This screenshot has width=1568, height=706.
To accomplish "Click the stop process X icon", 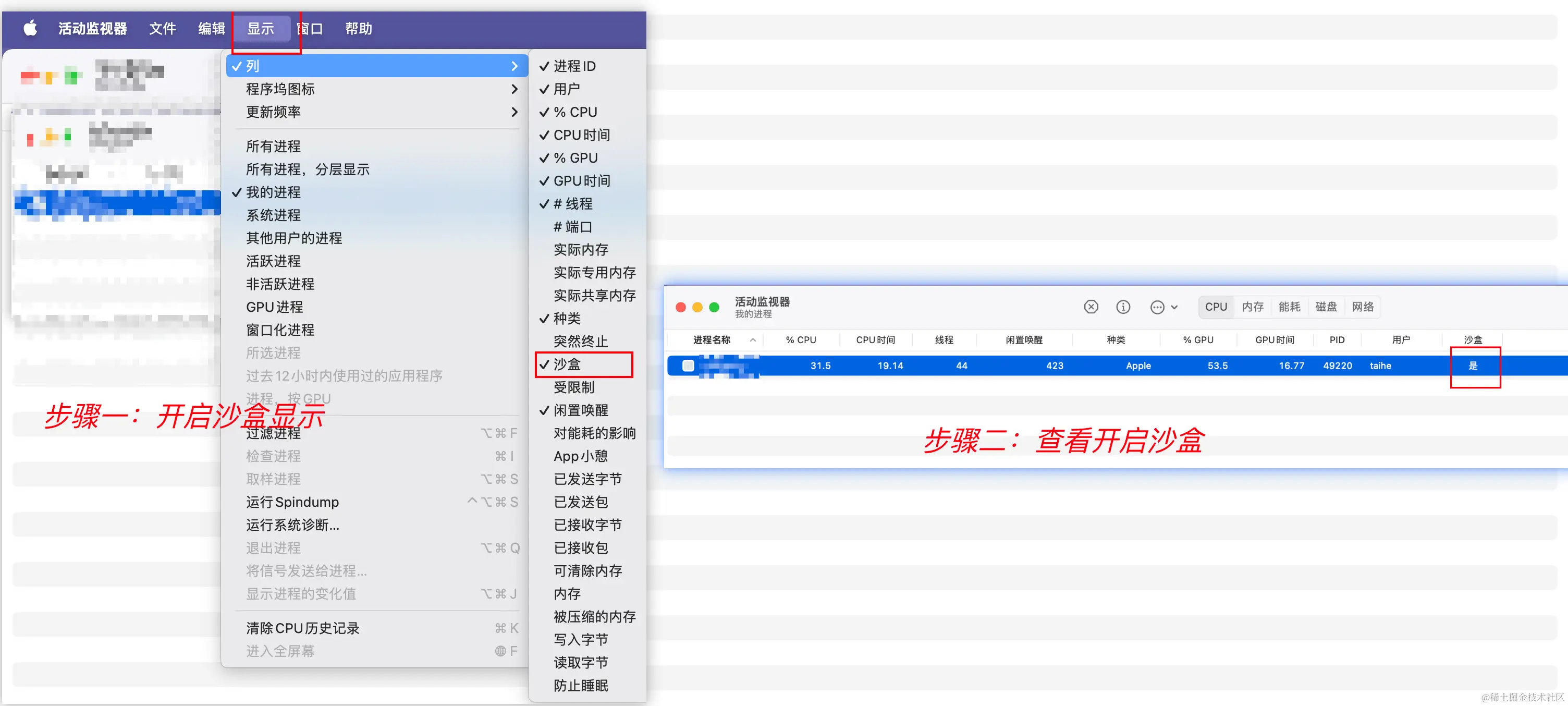I will point(1091,307).
